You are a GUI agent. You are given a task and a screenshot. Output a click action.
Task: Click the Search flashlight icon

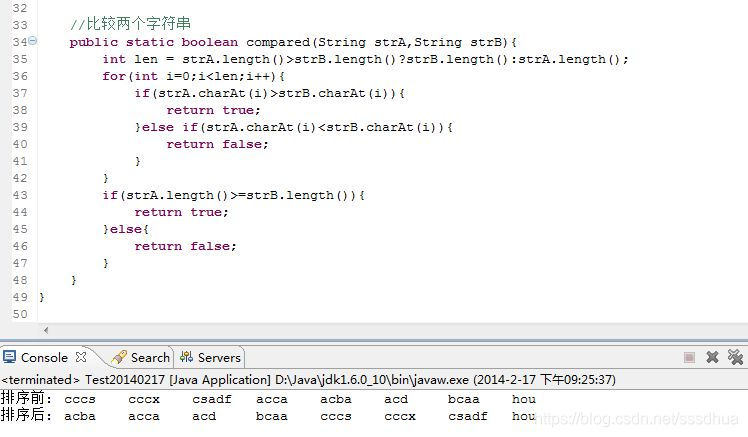click(119, 357)
